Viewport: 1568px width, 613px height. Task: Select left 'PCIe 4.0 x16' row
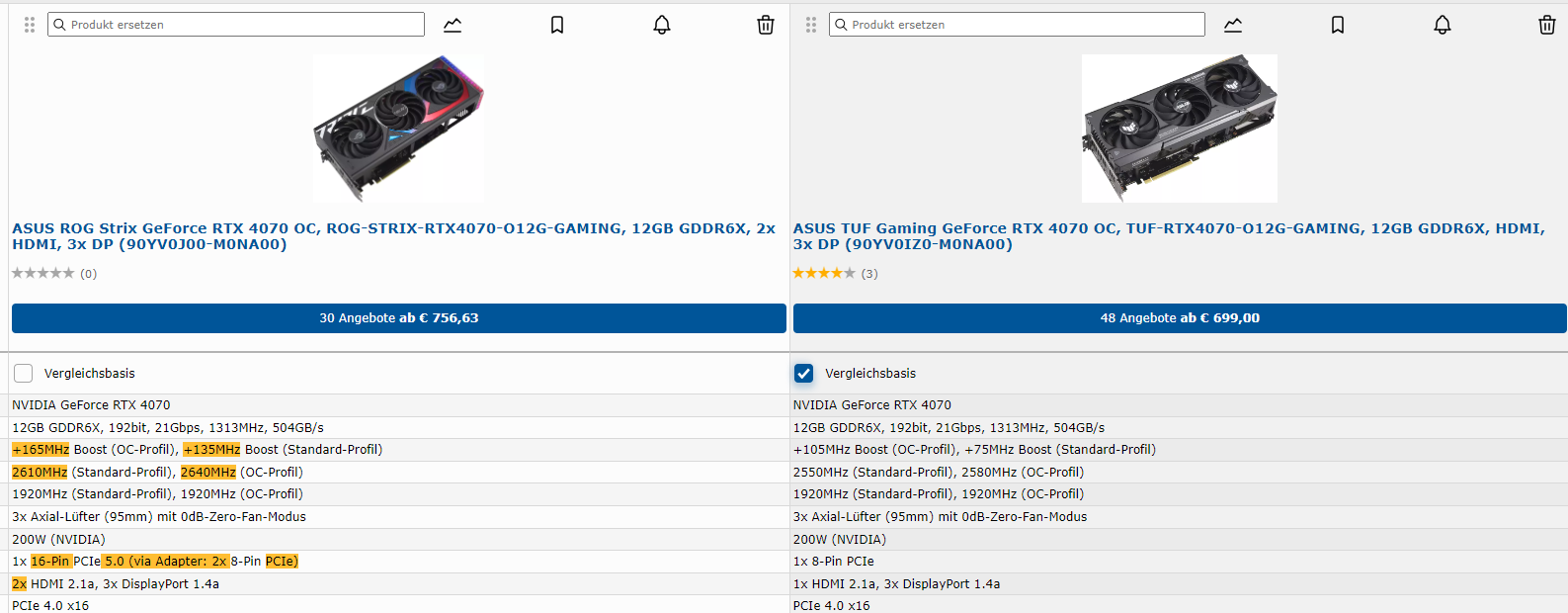coord(399,605)
